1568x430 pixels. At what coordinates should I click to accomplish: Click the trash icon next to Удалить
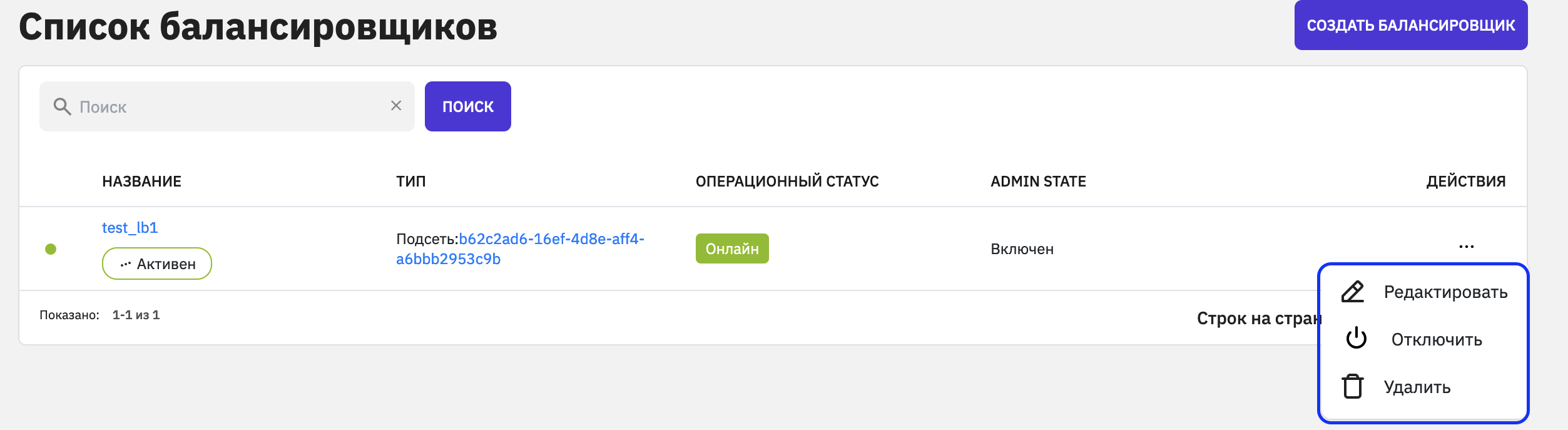1353,386
